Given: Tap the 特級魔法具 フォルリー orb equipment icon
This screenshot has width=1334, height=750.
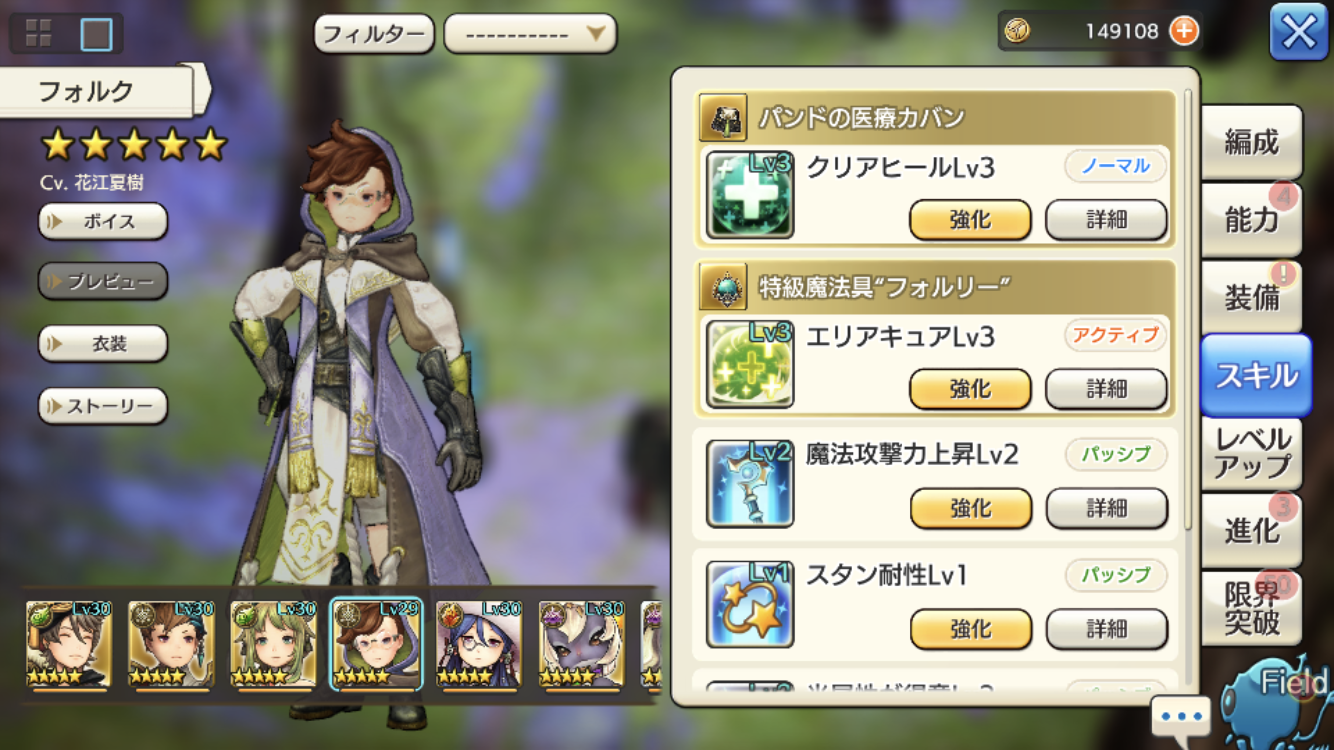Looking at the screenshot, I should click(x=723, y=288).
